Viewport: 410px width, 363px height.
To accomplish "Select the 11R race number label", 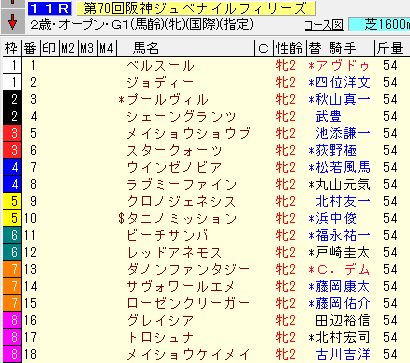I will tap(50, 8).
